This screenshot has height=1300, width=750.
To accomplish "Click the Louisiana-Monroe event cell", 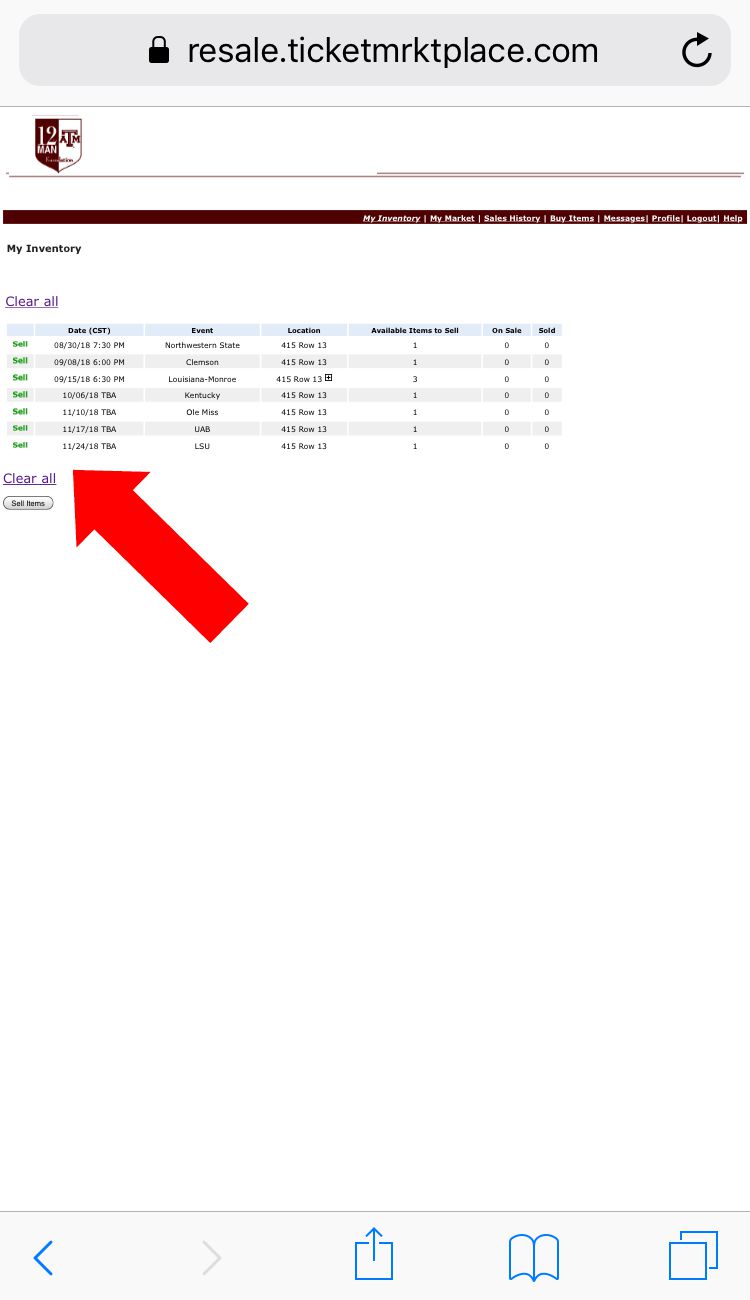I will tap(202, 379).
